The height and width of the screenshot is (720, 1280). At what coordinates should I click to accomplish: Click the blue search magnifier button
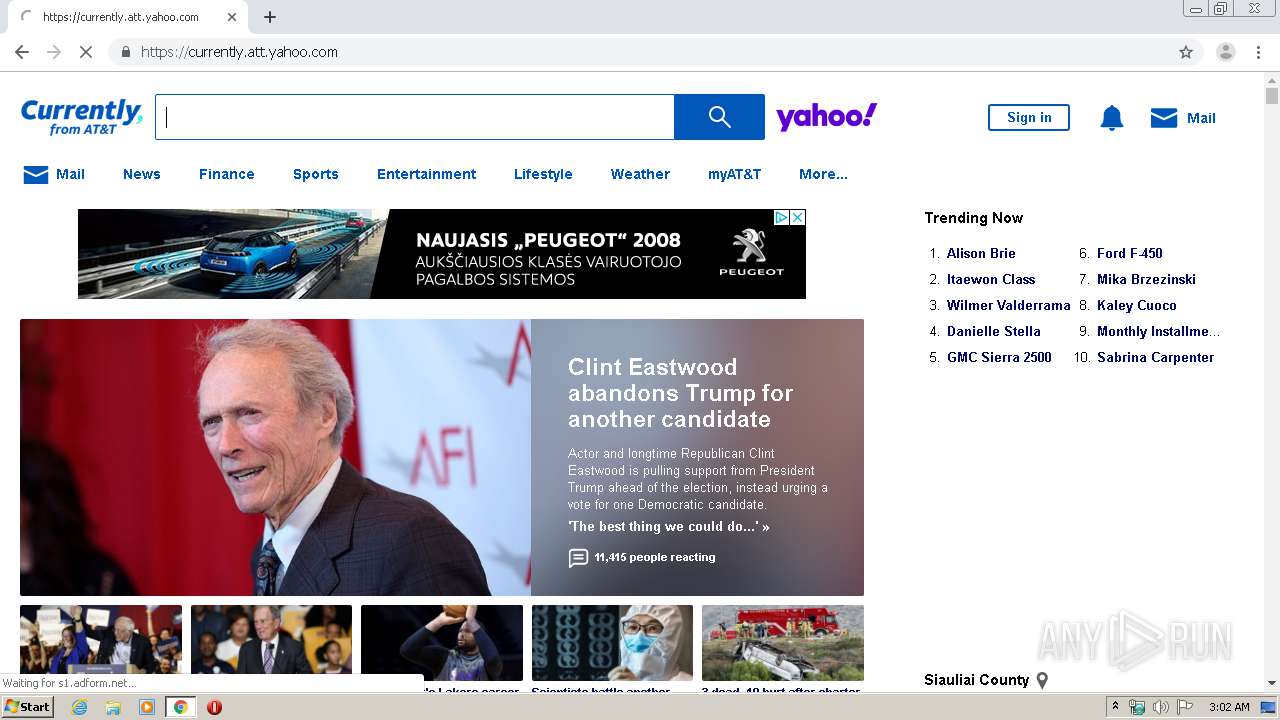(719, 117)
